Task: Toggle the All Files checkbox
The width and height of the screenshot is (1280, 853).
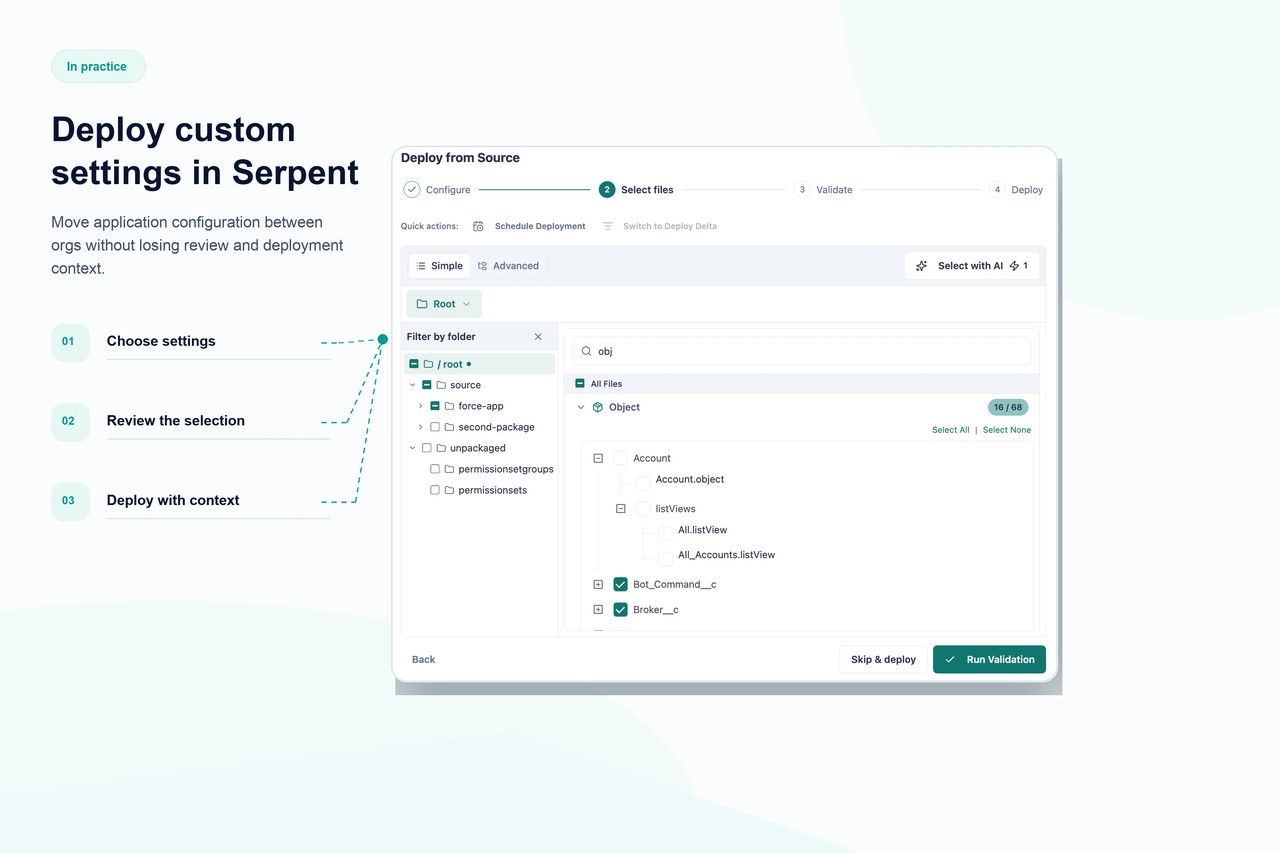Action: tap(580, 383)
